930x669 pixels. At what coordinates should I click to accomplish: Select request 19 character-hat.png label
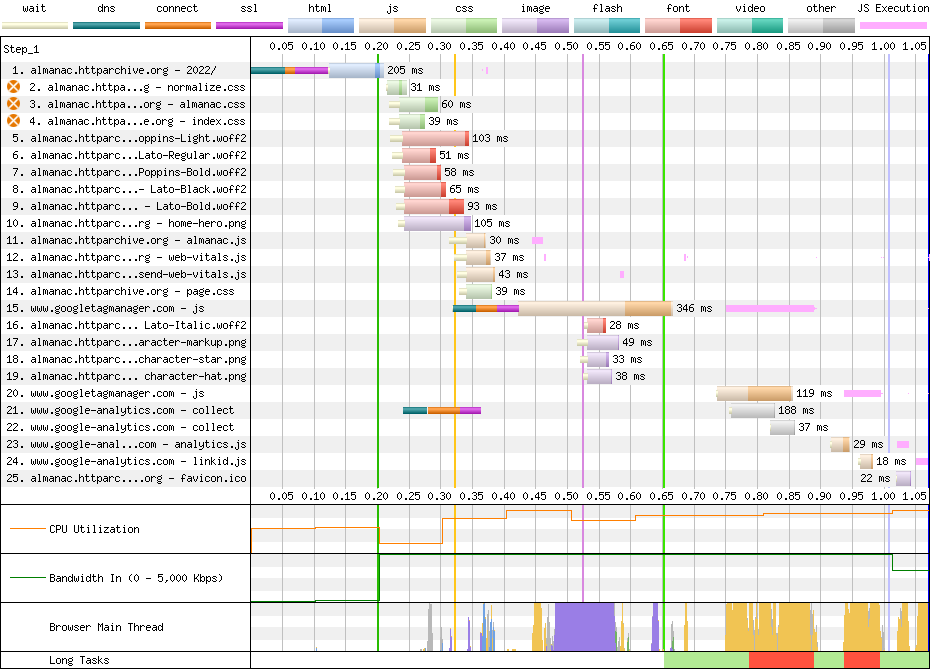pyautogui.click(x=126, y=376)
